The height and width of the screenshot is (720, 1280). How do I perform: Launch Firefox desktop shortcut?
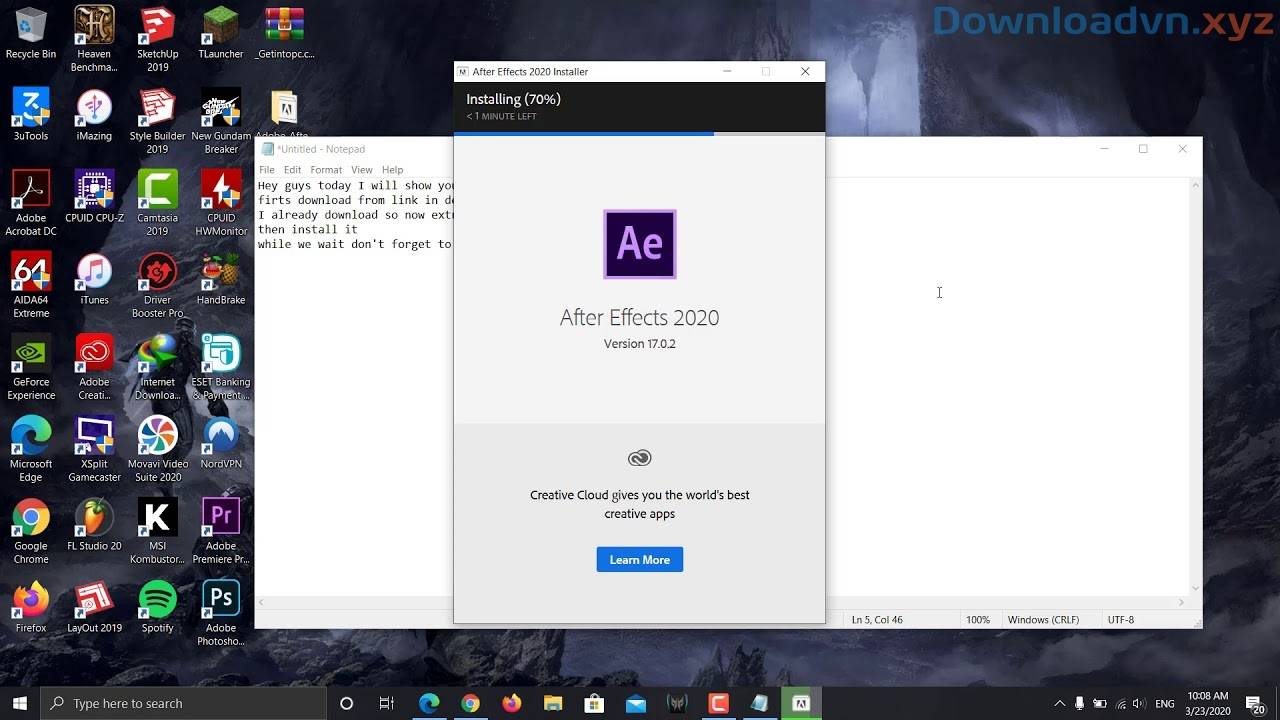[31, 607]
